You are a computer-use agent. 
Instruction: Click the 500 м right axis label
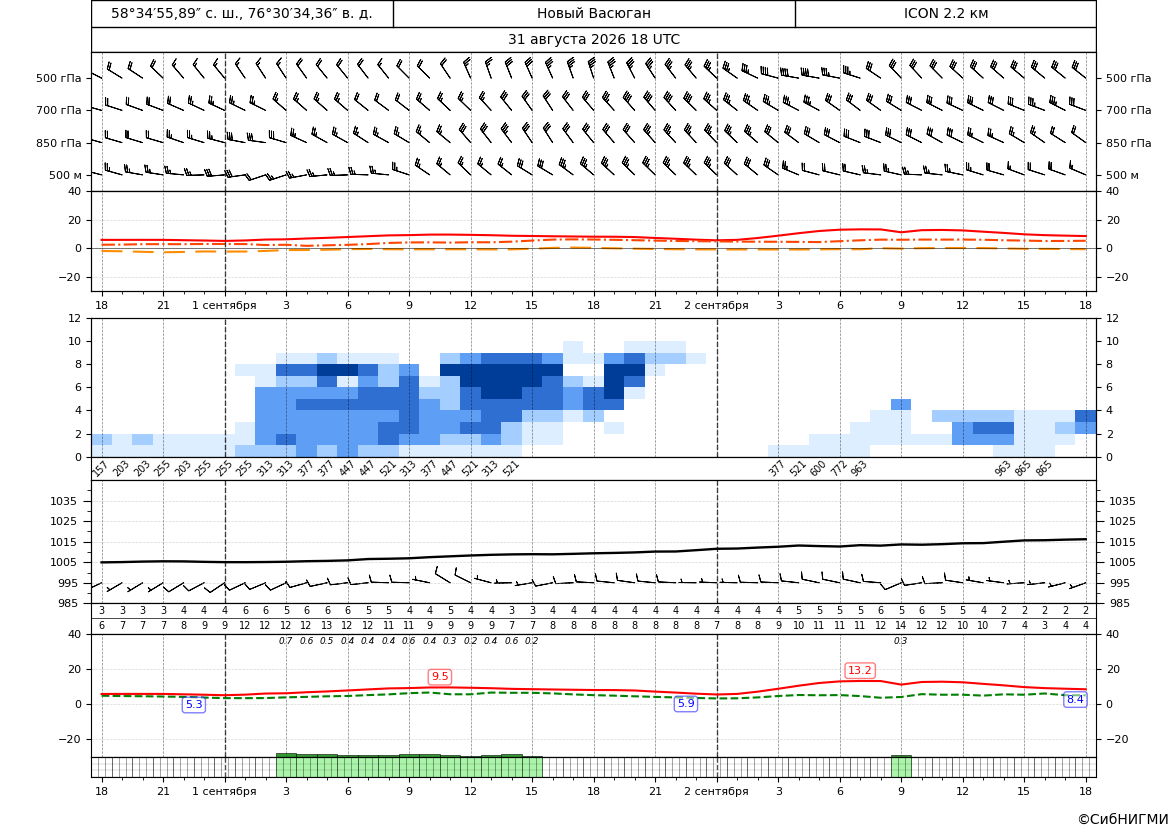1122,175
